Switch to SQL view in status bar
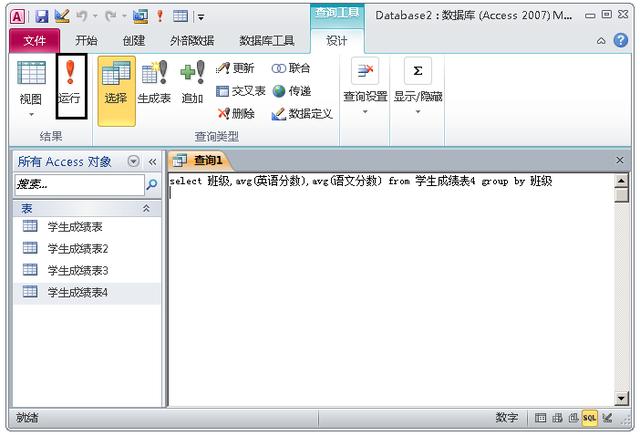Viewport: 640px width, 436px height. 589,418
